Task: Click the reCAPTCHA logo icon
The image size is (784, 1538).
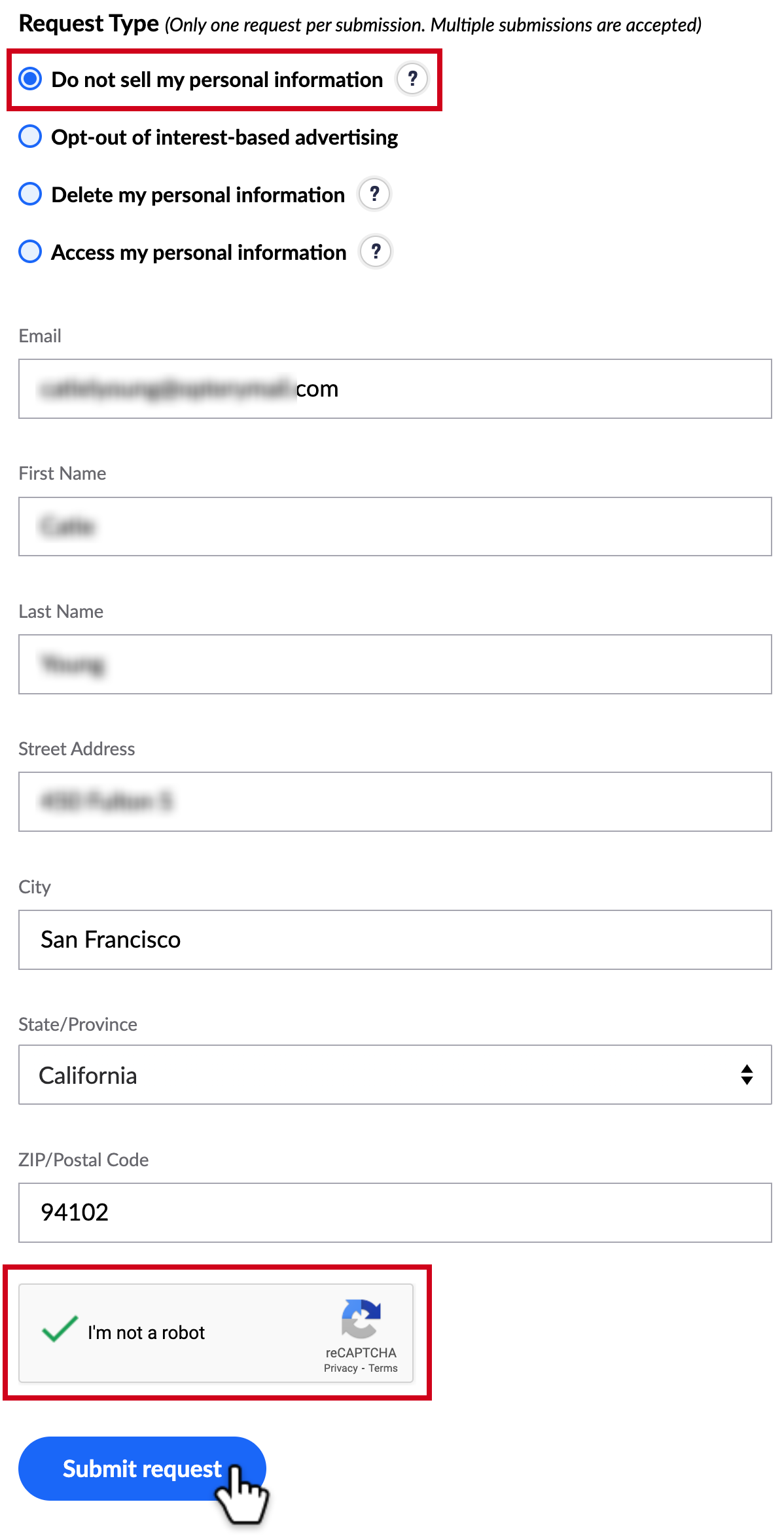Action: coord(361,1318)
